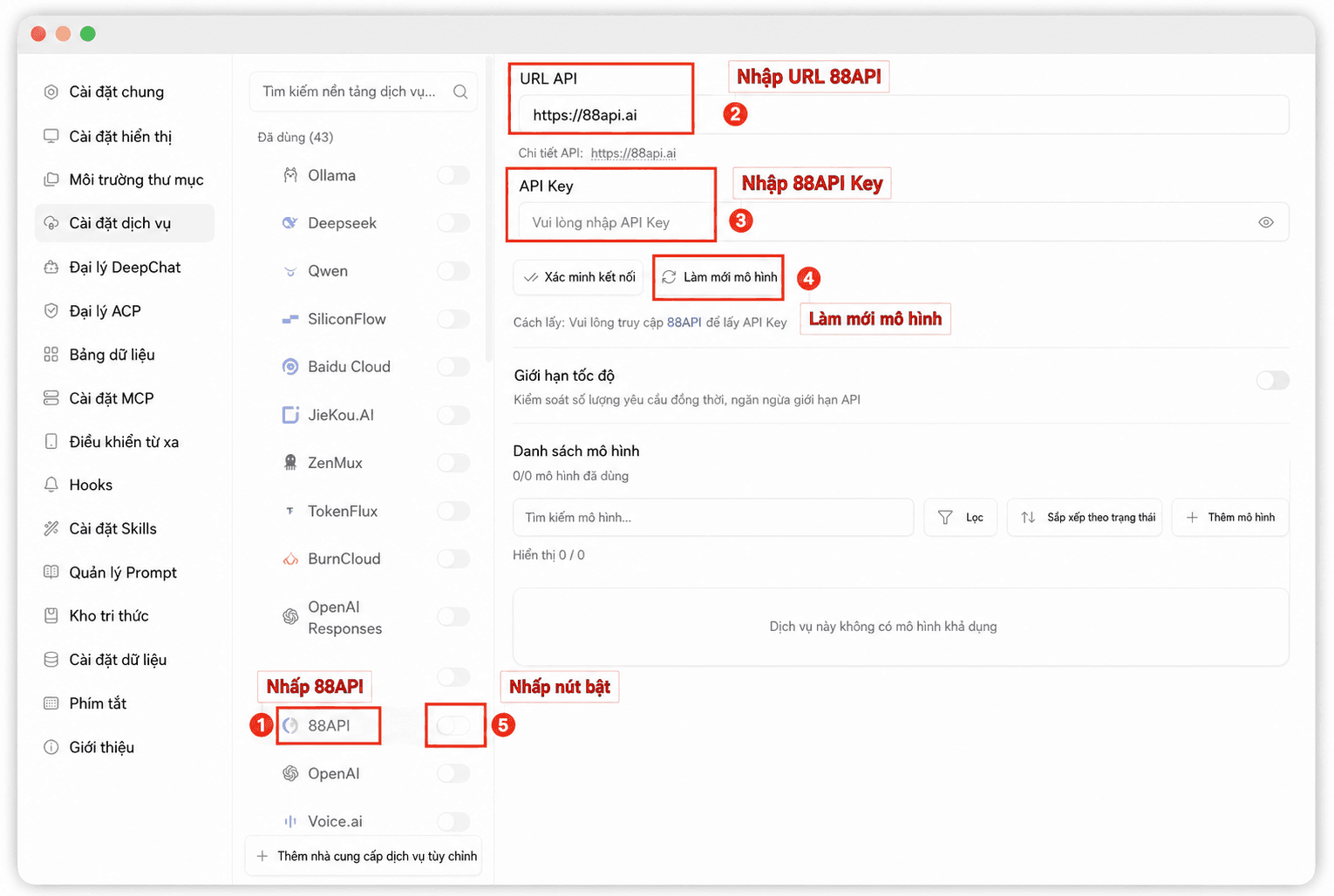1334x896 pixels.
Task: Open Cài đặt Skills page
Action: coord(125,529)
